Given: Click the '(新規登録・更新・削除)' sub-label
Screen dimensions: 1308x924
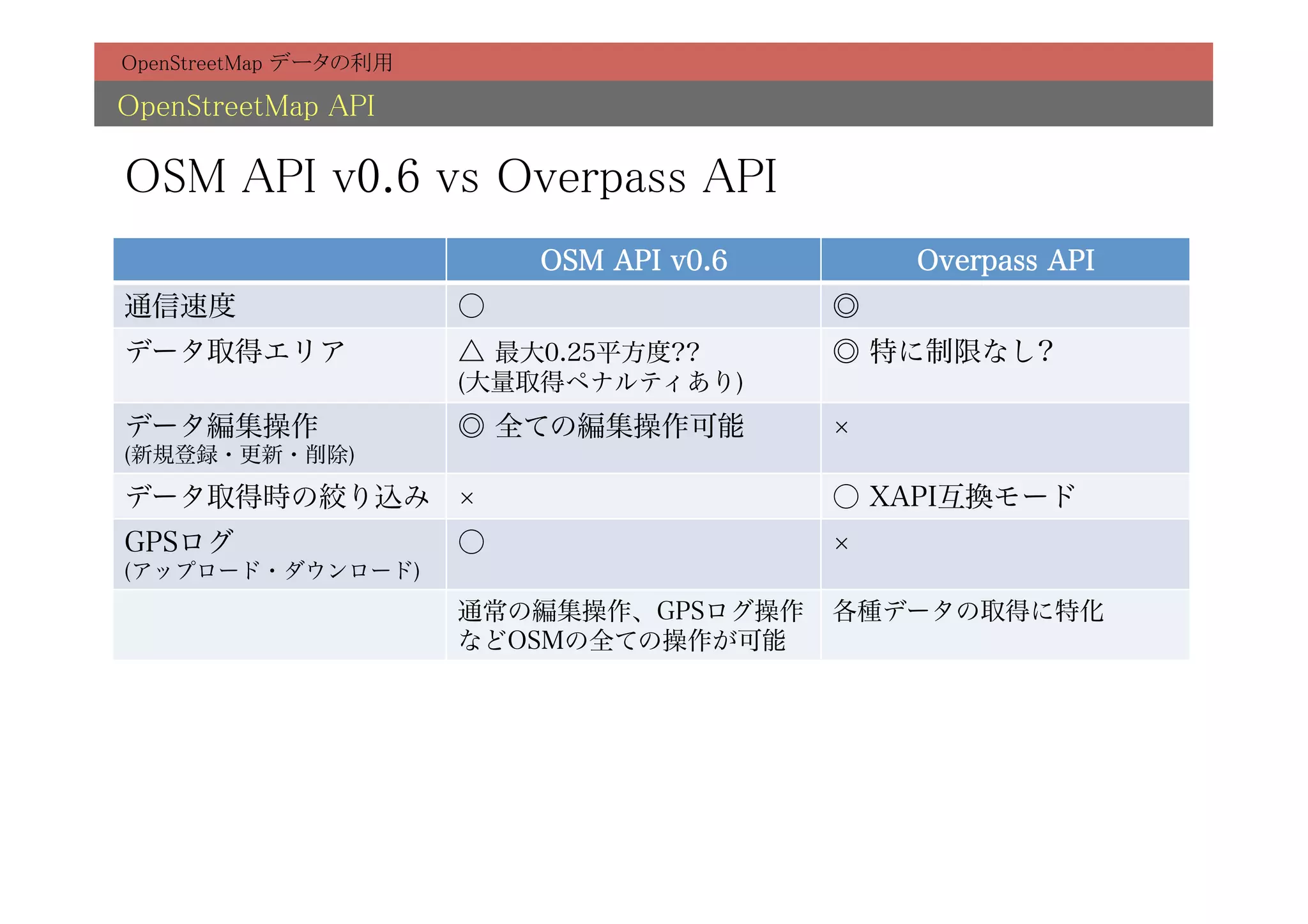Looking at the screenshot, I should tap(240, 455).
